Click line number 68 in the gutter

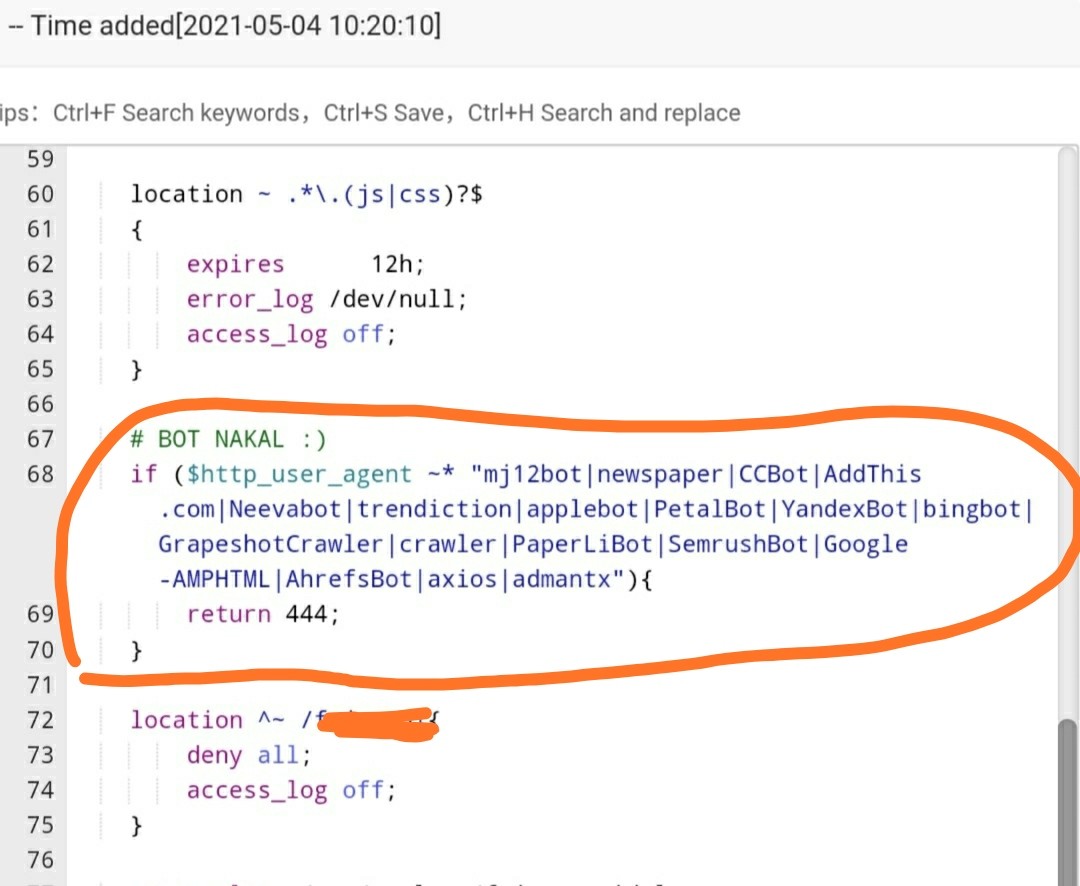[x=40, y=474]
